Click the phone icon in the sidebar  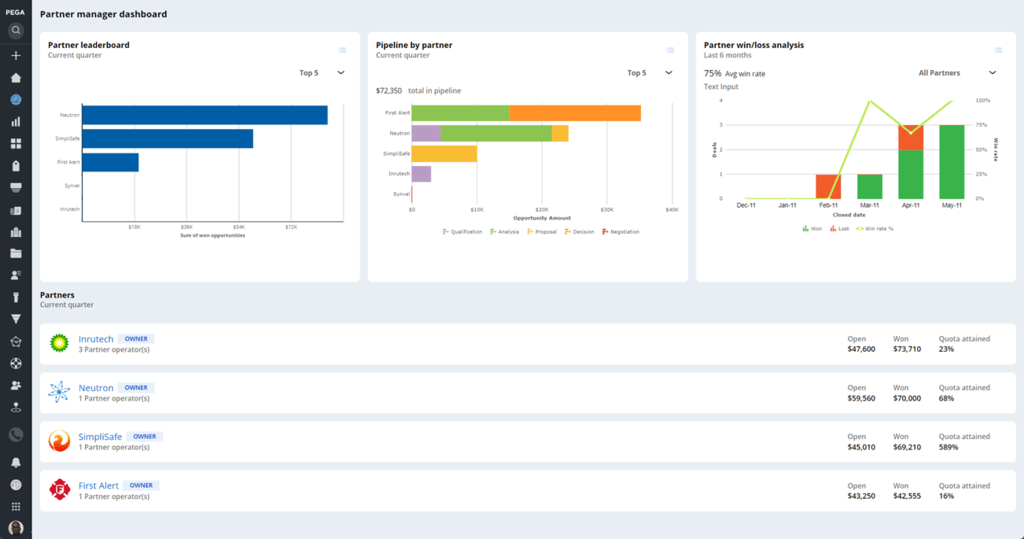[x=16, y=435]
